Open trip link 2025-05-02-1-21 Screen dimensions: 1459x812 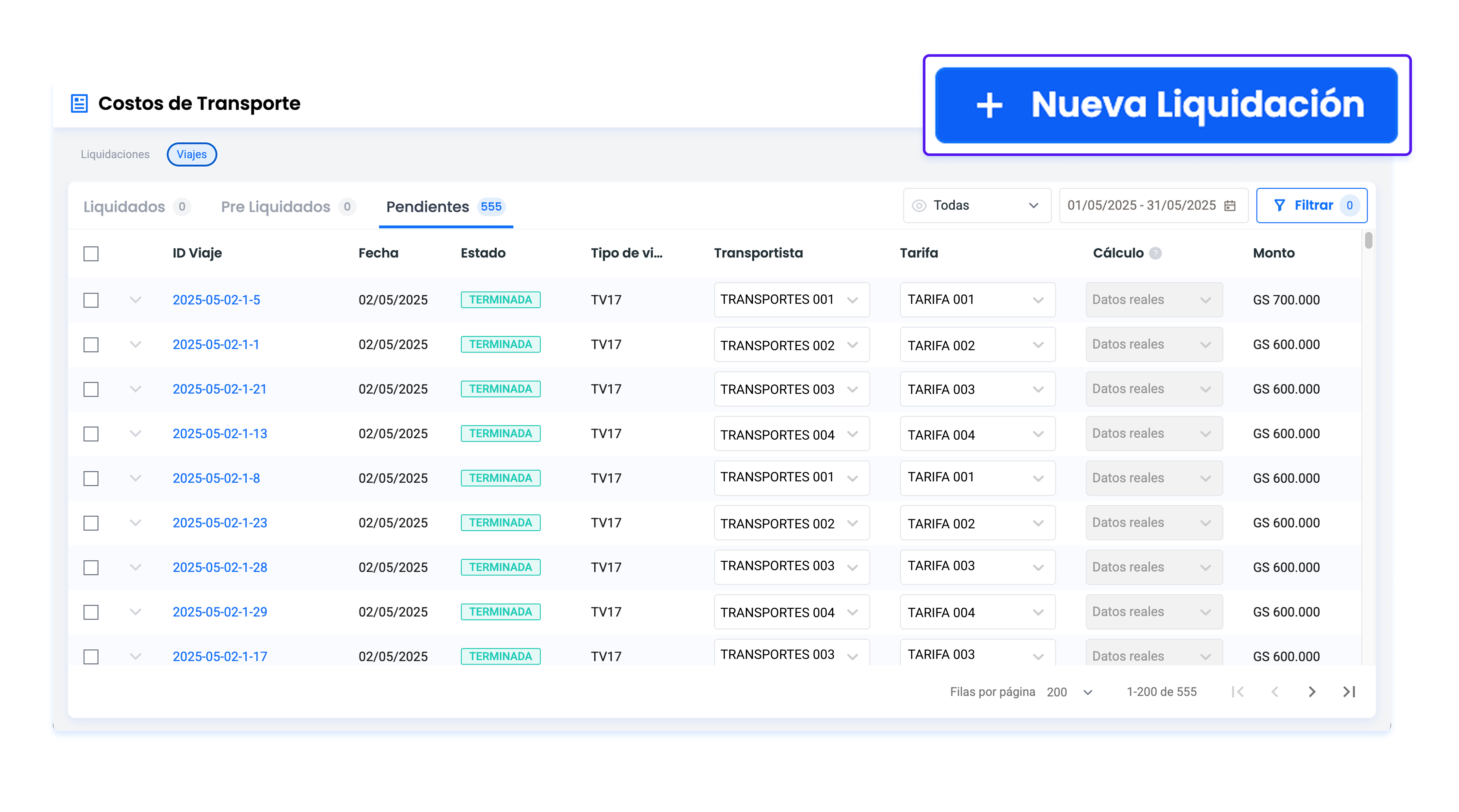(220, 390)
